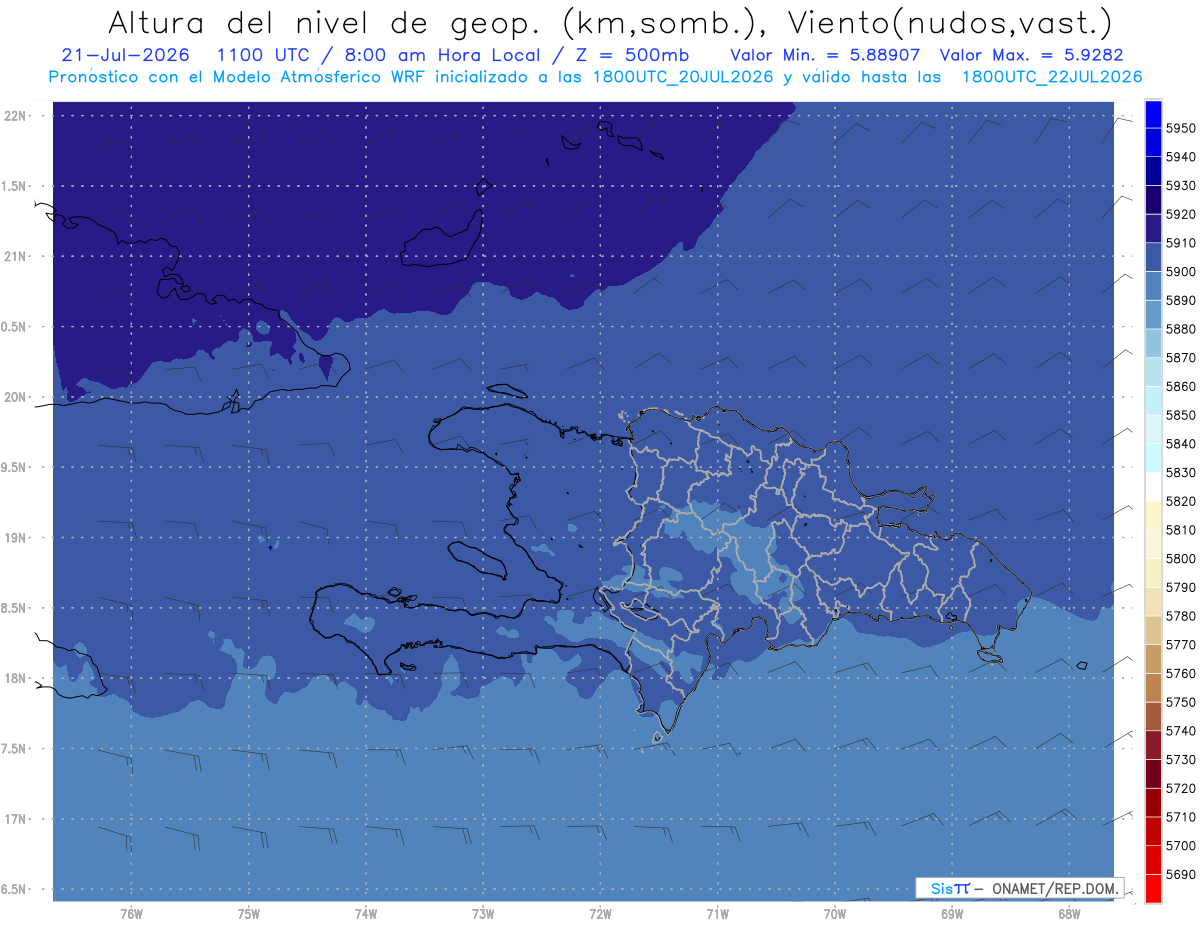Click the '5790' colorbar value

coord(1180,587)
